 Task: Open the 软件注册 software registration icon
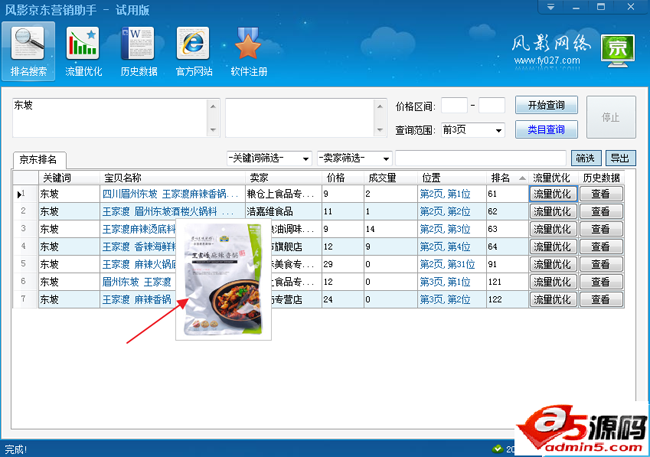tap(249, 51)
